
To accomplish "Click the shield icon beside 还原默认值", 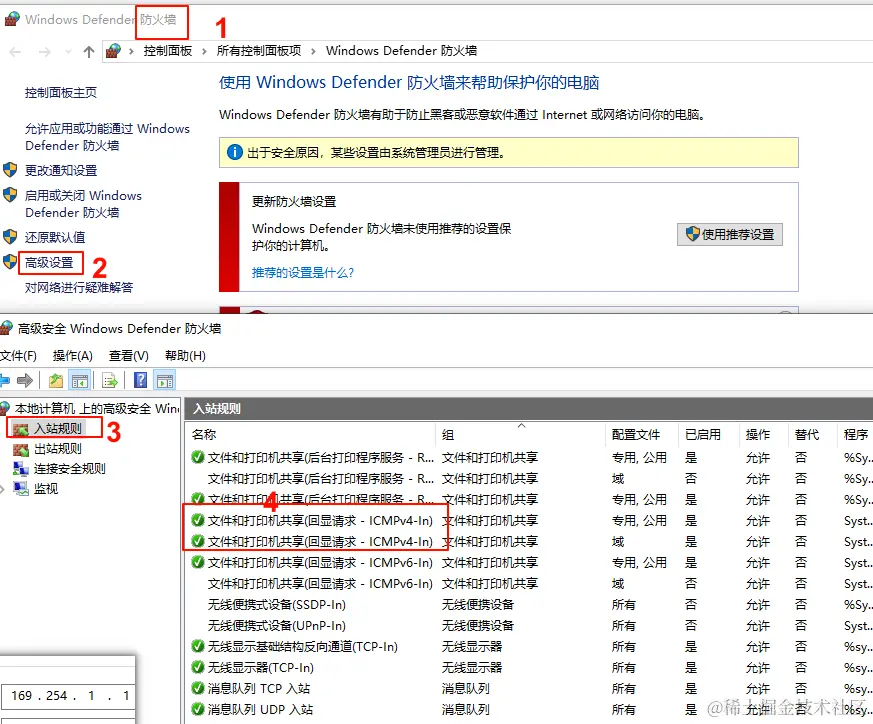I will (10, 236).
